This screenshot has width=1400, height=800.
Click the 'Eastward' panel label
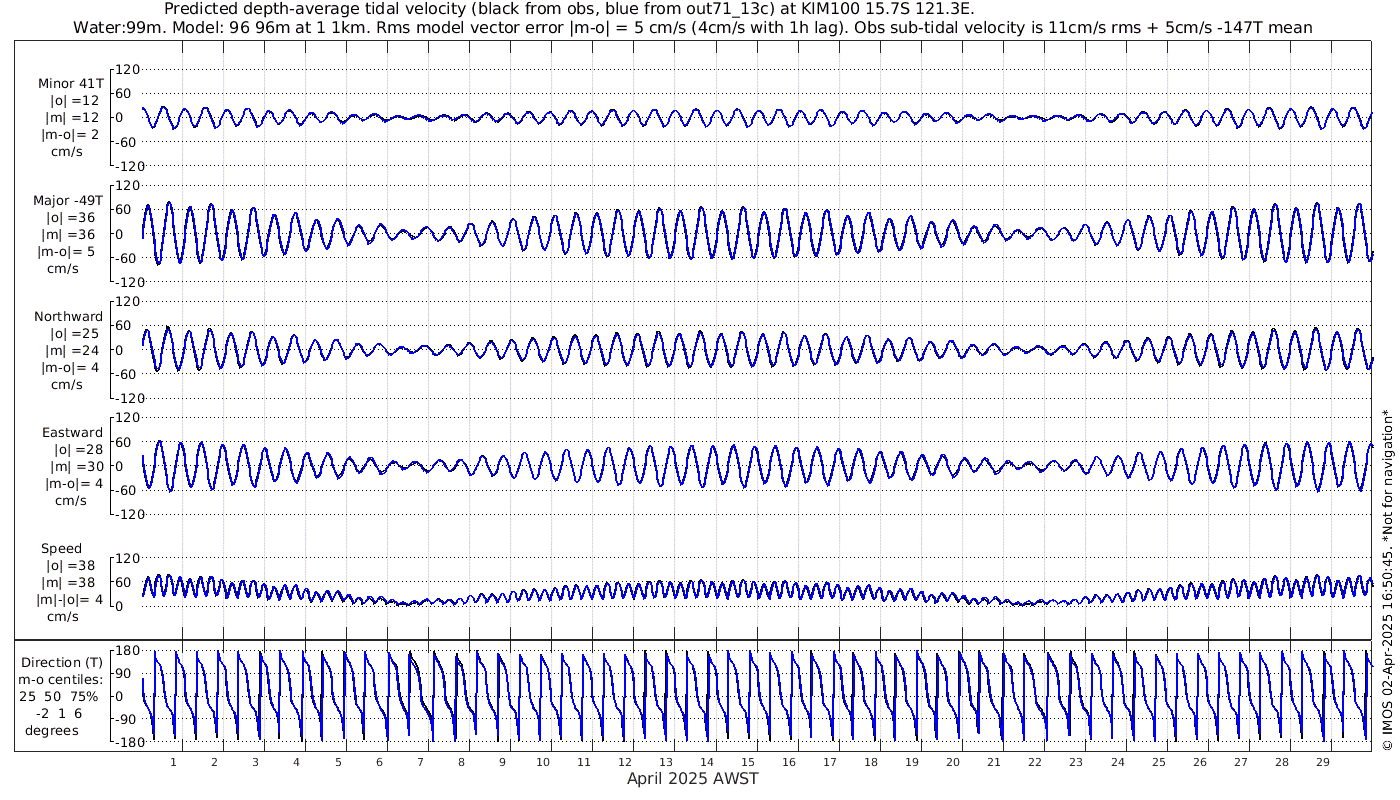tap(72, 432)
